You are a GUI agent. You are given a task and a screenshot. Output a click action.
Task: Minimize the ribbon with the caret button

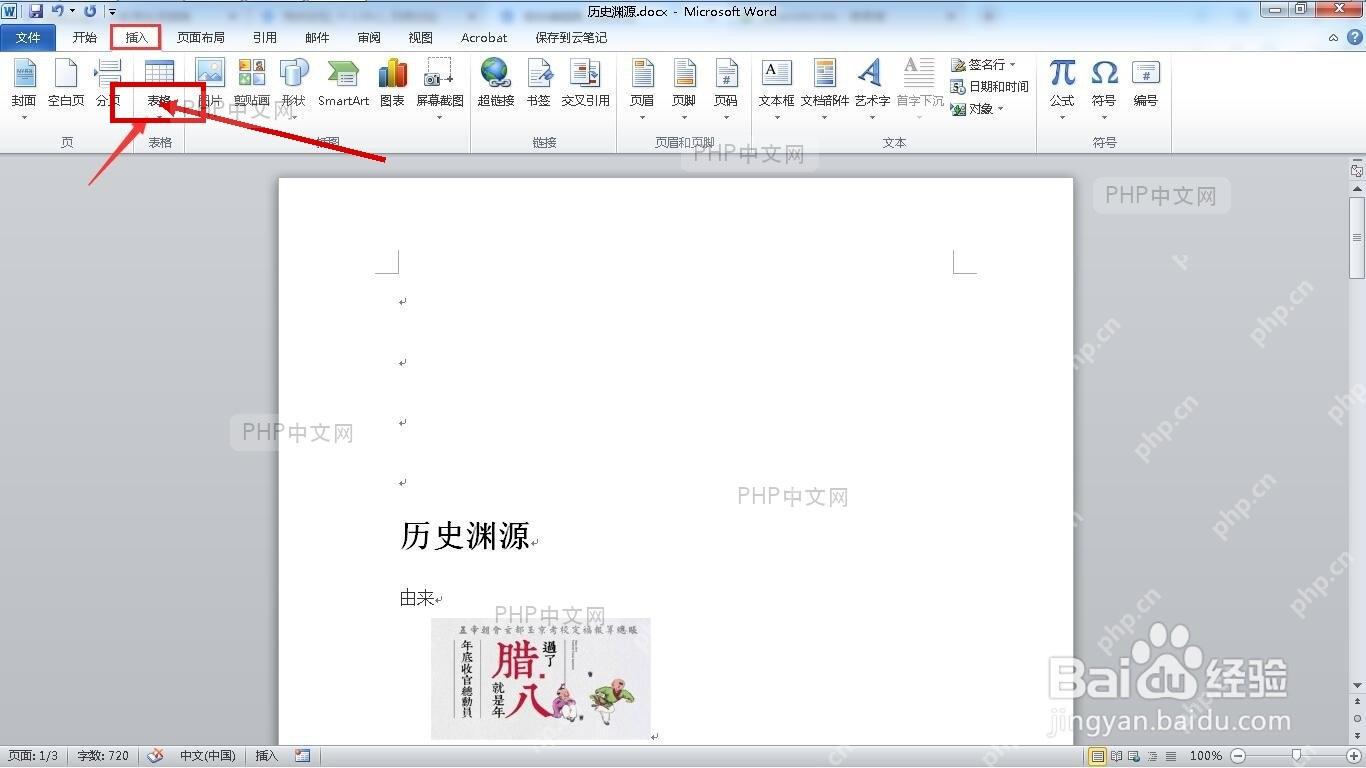pos(1334,37)
